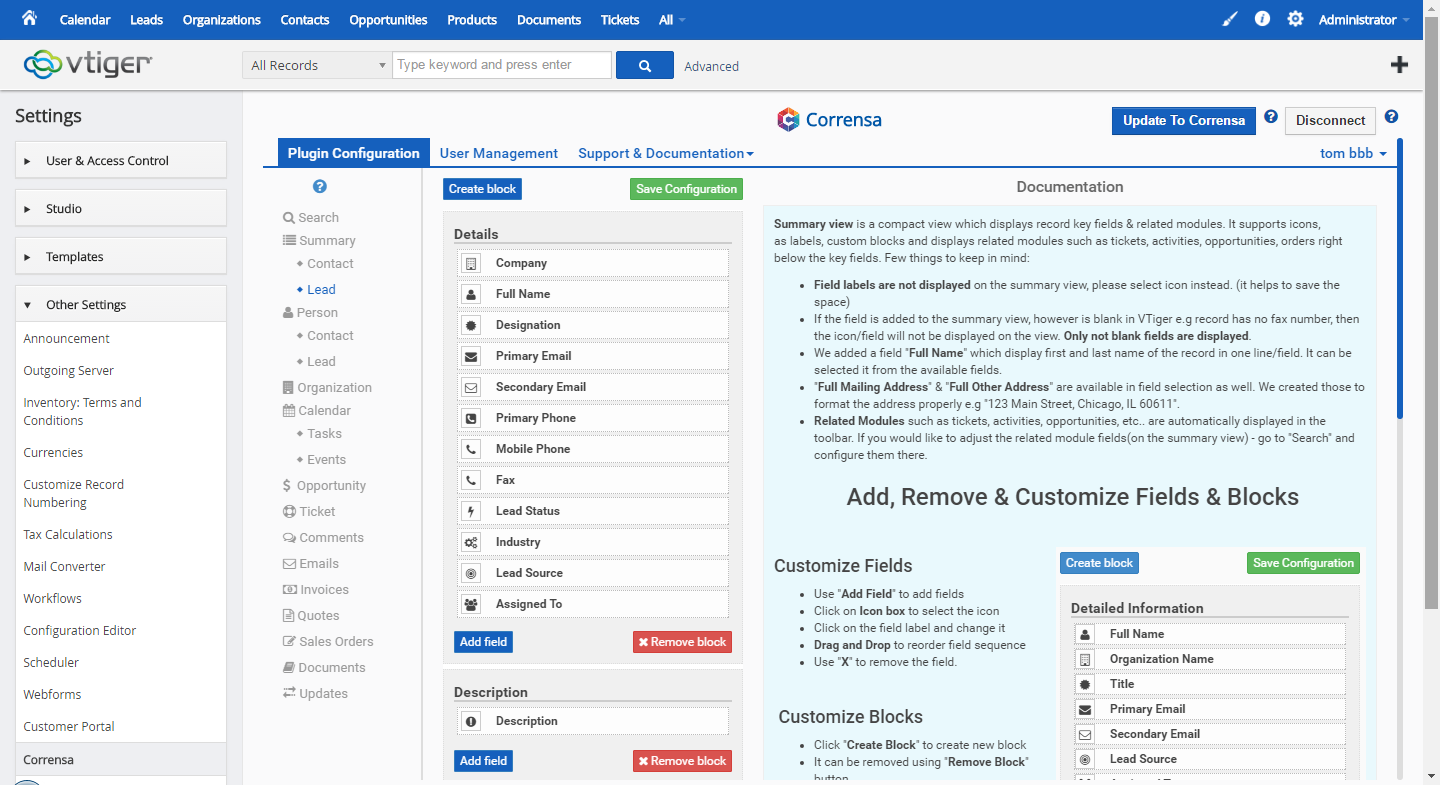Select icon box for Full Name field
The height and width of the screenshot is (785, 1440).
tap(471, 294)
